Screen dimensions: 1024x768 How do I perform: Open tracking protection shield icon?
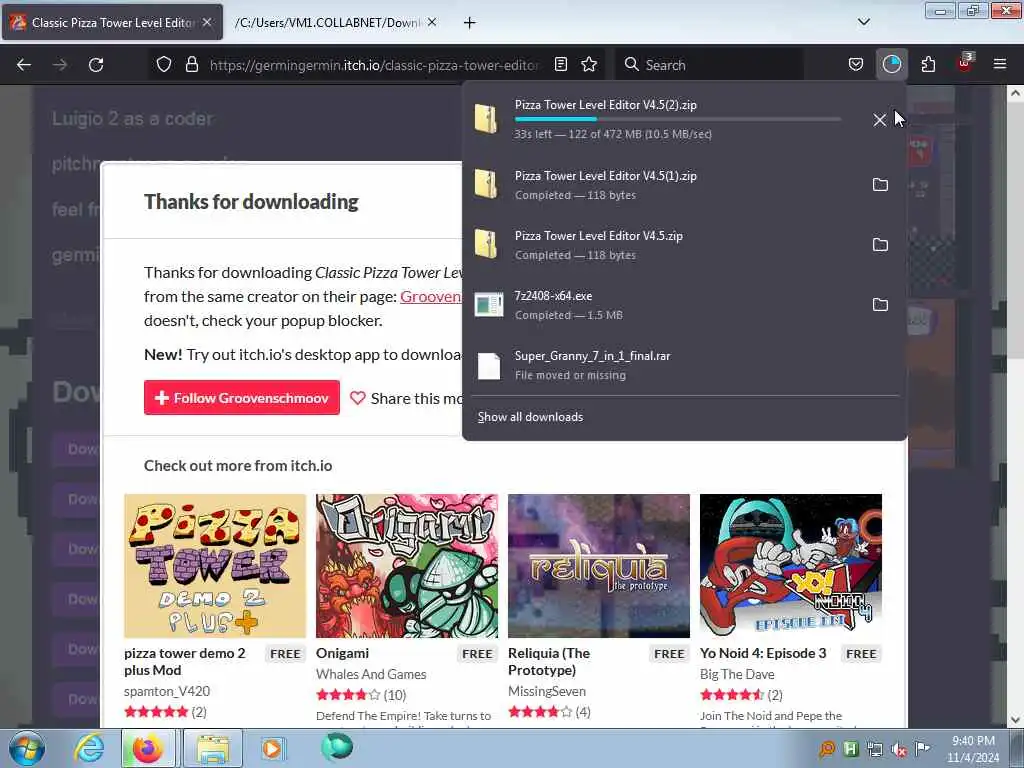pos(164,65)
